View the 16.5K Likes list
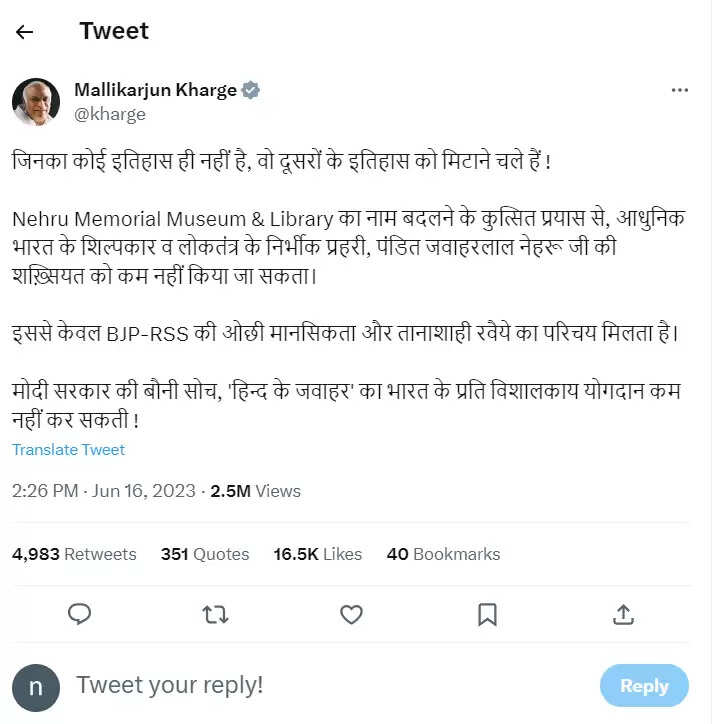Image resolution: width=717 pixels, height=724 pixels. [x=318, y=554]
